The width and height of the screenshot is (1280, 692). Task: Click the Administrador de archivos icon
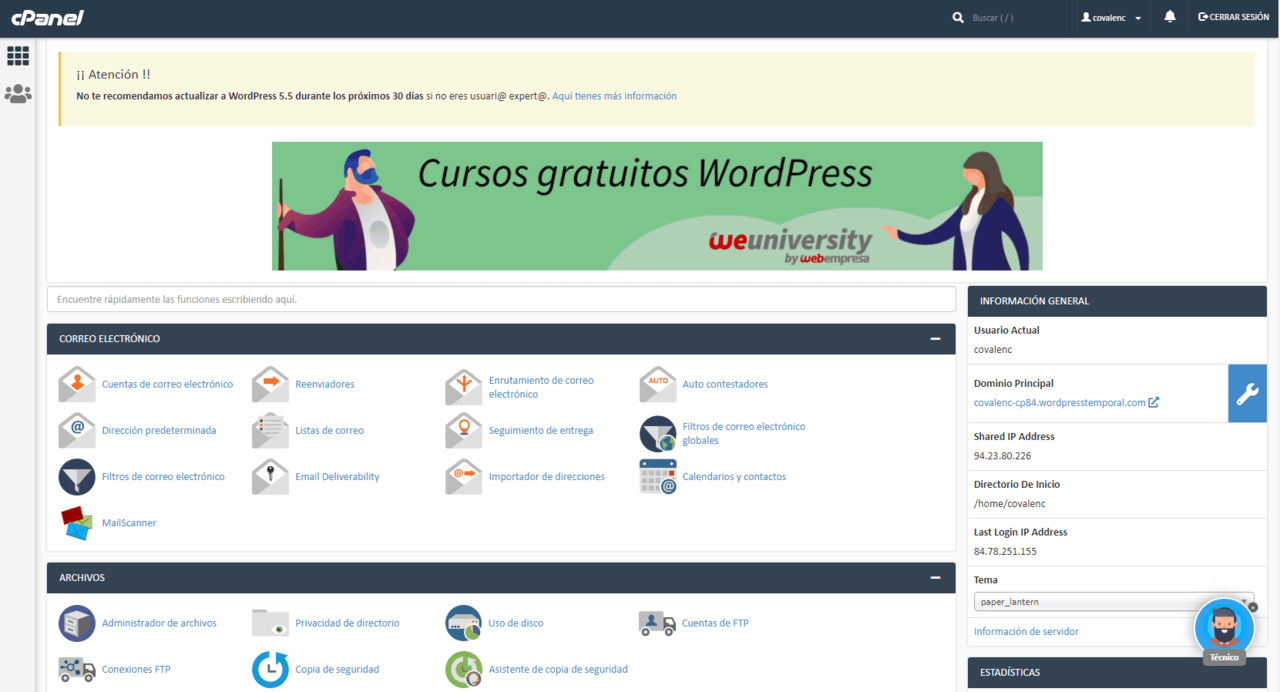(77, 623)
